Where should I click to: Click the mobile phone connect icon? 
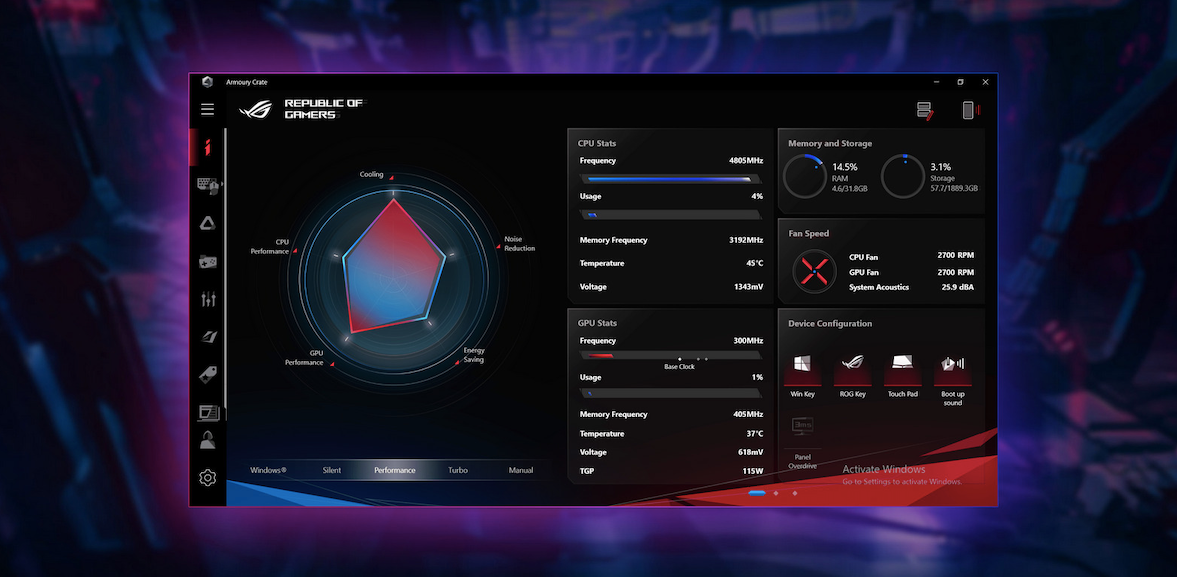(x=969, y=110)
